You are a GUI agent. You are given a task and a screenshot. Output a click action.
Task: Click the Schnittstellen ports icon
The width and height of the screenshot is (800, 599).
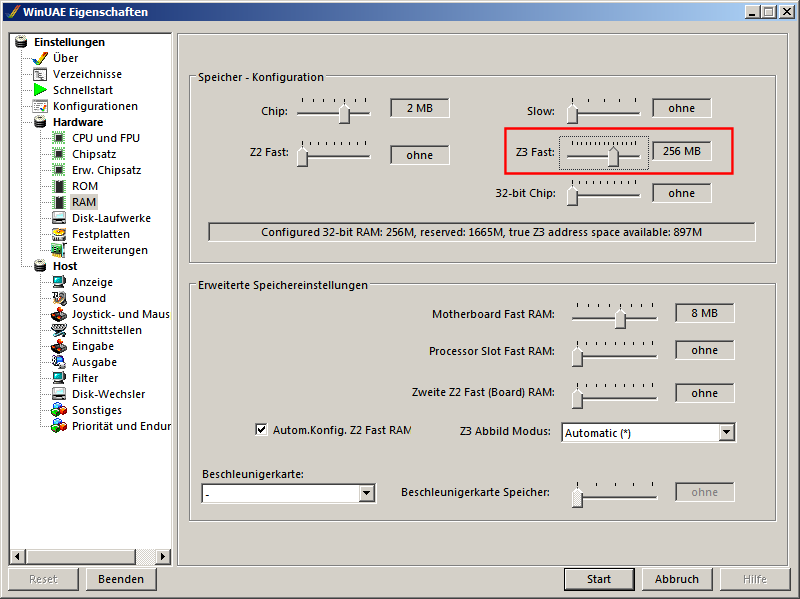tap(59, 330)
